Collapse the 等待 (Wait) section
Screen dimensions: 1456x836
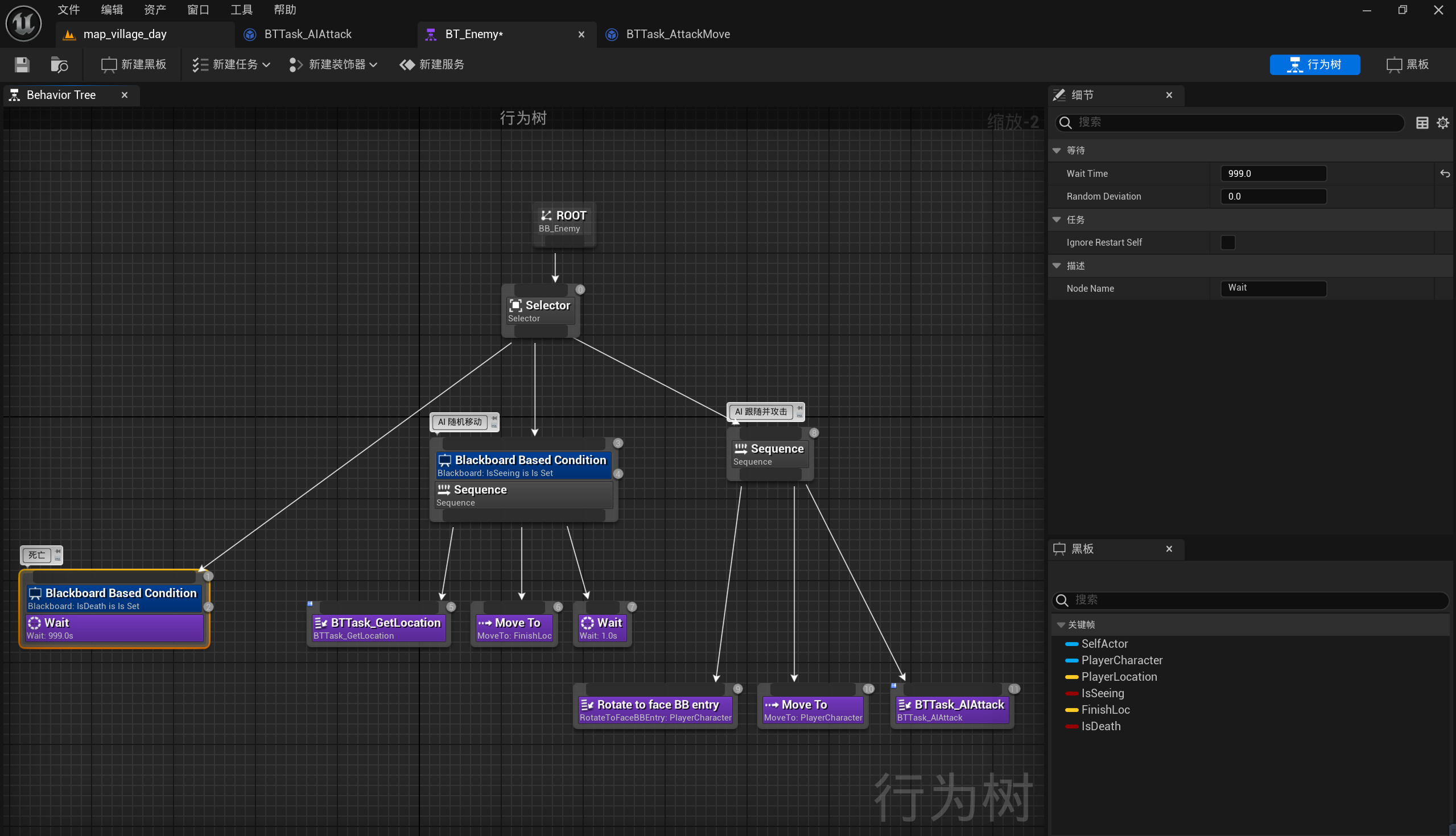pos(1056,151)
